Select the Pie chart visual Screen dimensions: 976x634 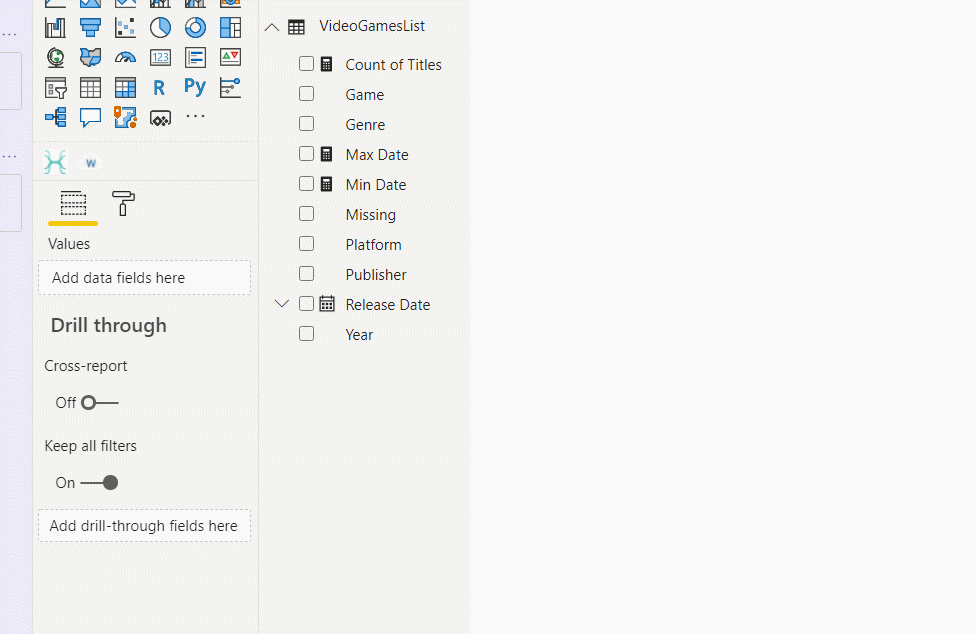pos(160,27)
